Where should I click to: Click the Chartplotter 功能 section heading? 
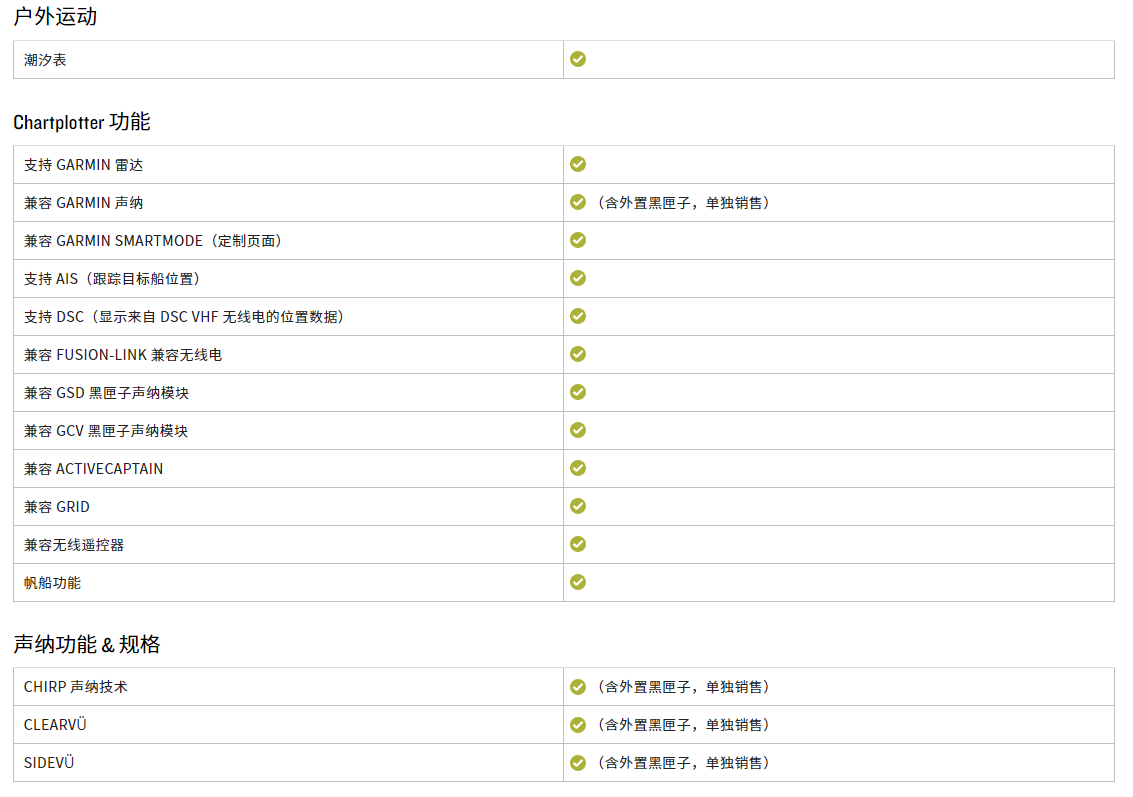pyautogui.click(x=82, y=122)
